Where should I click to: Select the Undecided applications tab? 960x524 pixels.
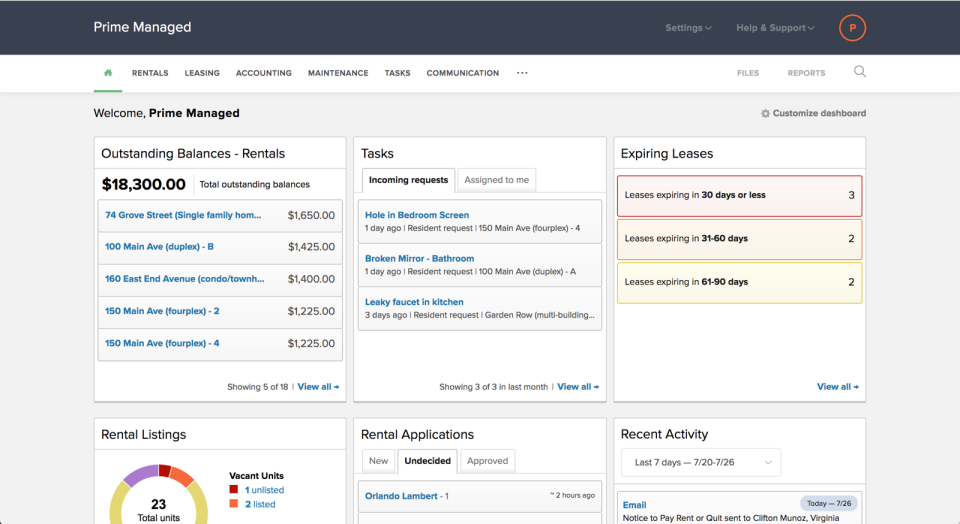[x=427, y=461]
